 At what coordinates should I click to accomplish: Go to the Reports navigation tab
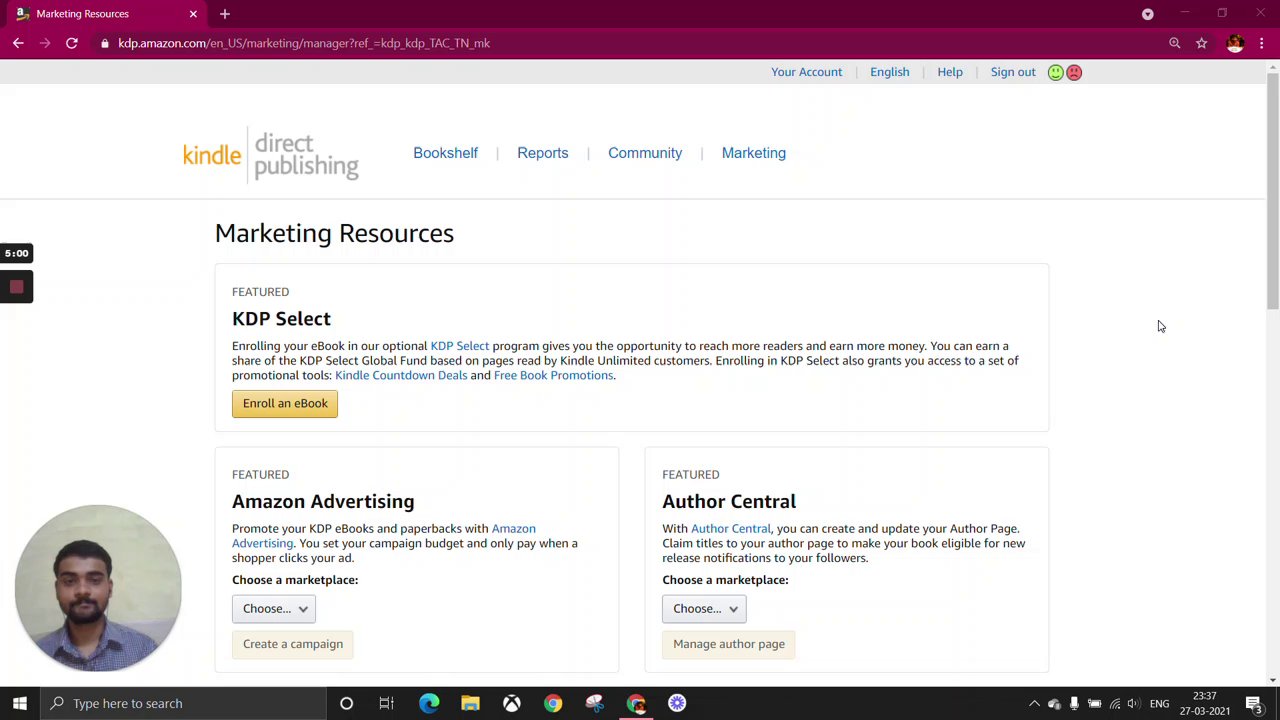pos(542,153)
